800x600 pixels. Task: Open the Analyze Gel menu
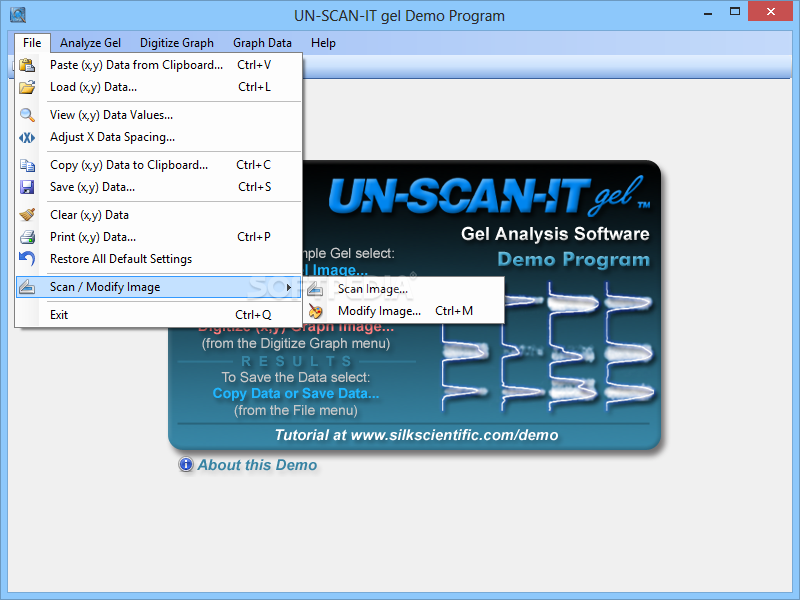point(90,43)
